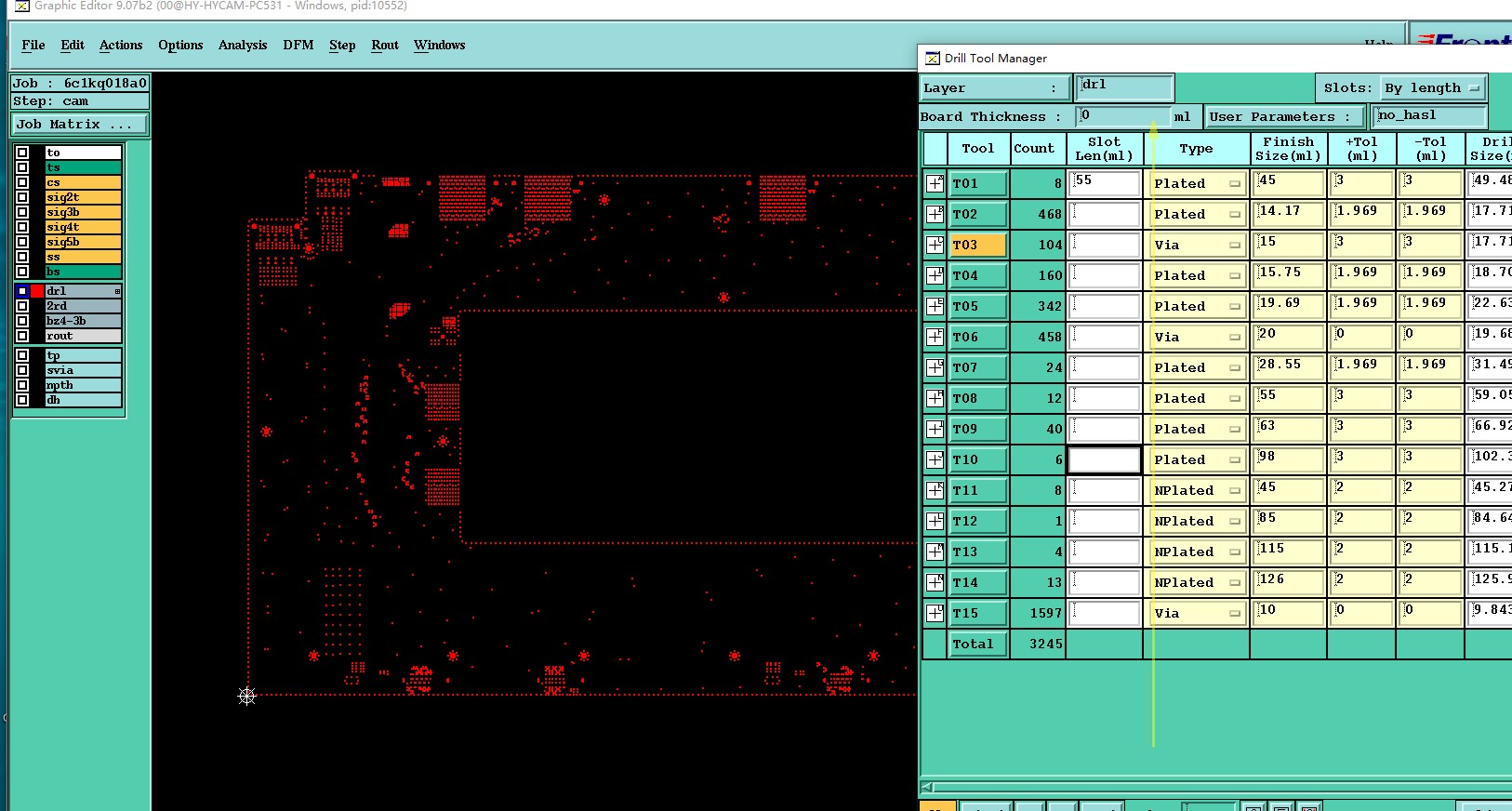Screen dimensions: 1512x811
Task: Click the red color swatch of drl layer
Action: tap(37, 291)
